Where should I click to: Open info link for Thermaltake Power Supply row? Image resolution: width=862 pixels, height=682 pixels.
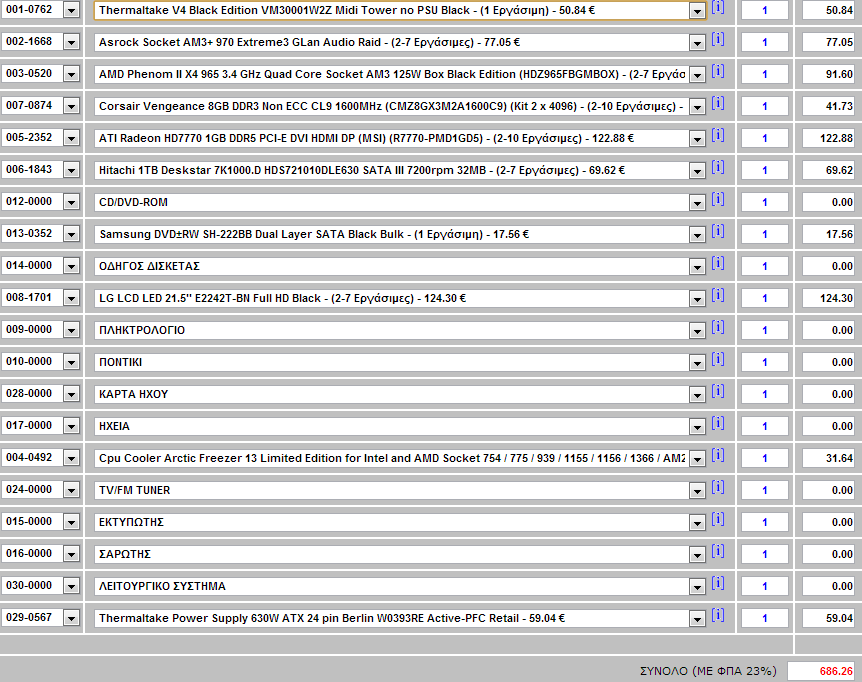[718, 615]
